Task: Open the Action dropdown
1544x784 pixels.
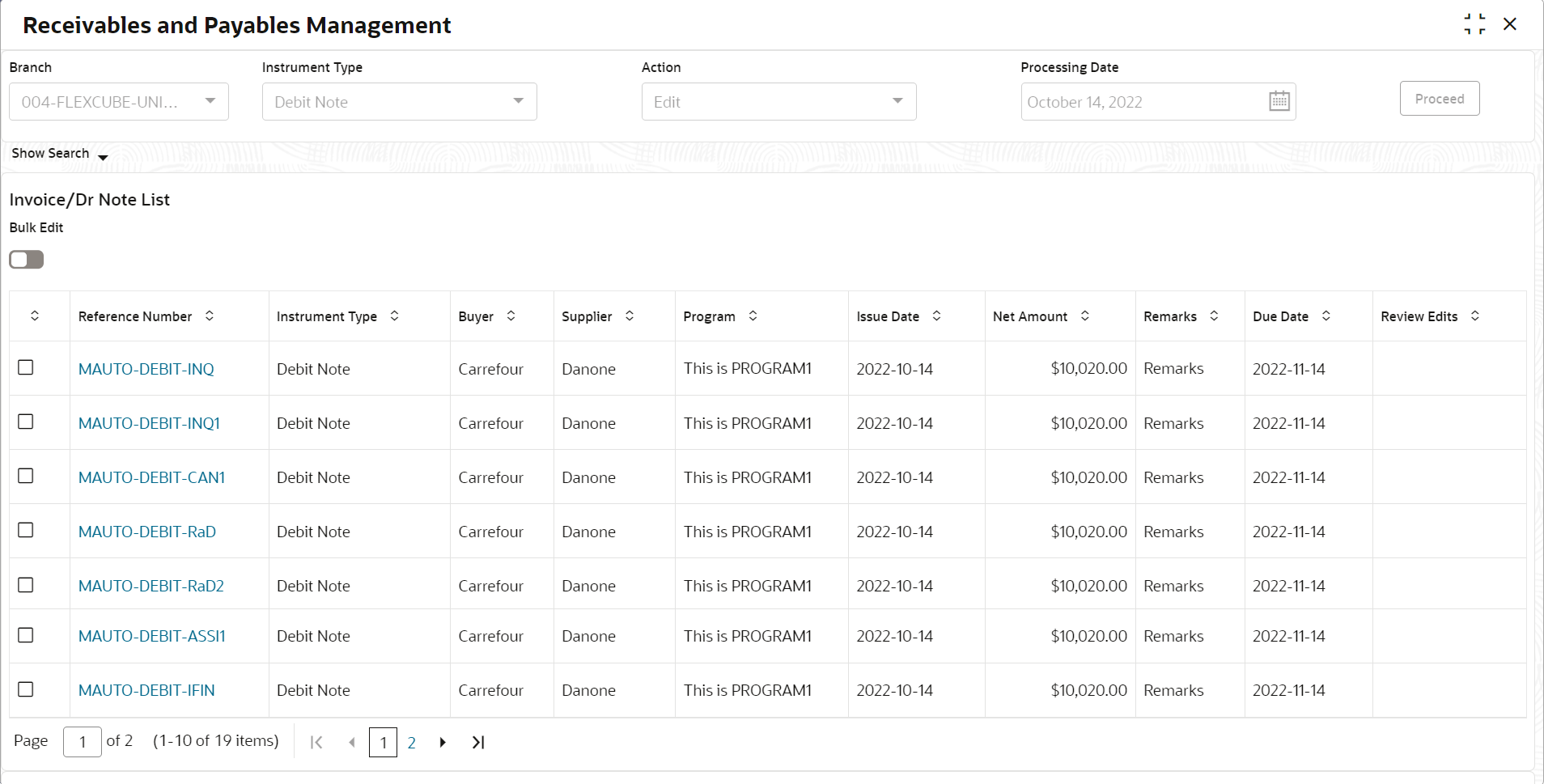Action: pos(779,101)
